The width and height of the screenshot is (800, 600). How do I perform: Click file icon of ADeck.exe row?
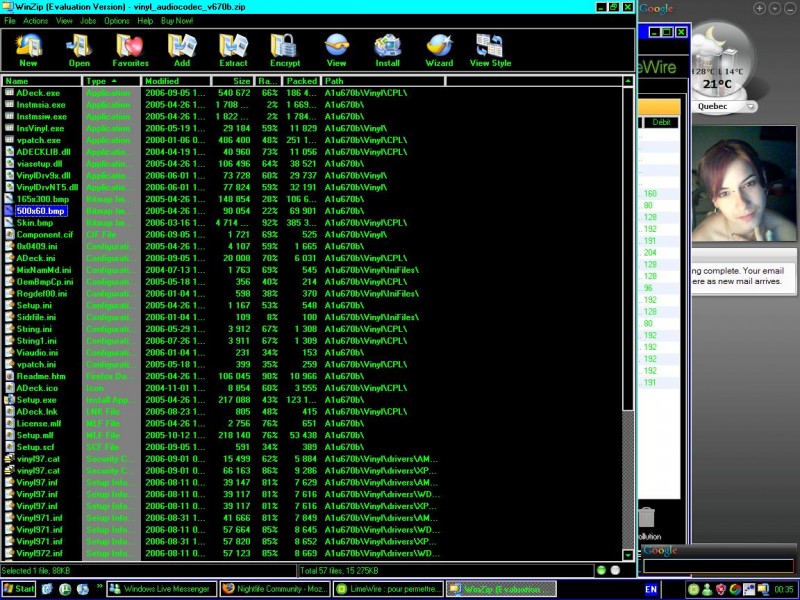(x=9, y=92)
